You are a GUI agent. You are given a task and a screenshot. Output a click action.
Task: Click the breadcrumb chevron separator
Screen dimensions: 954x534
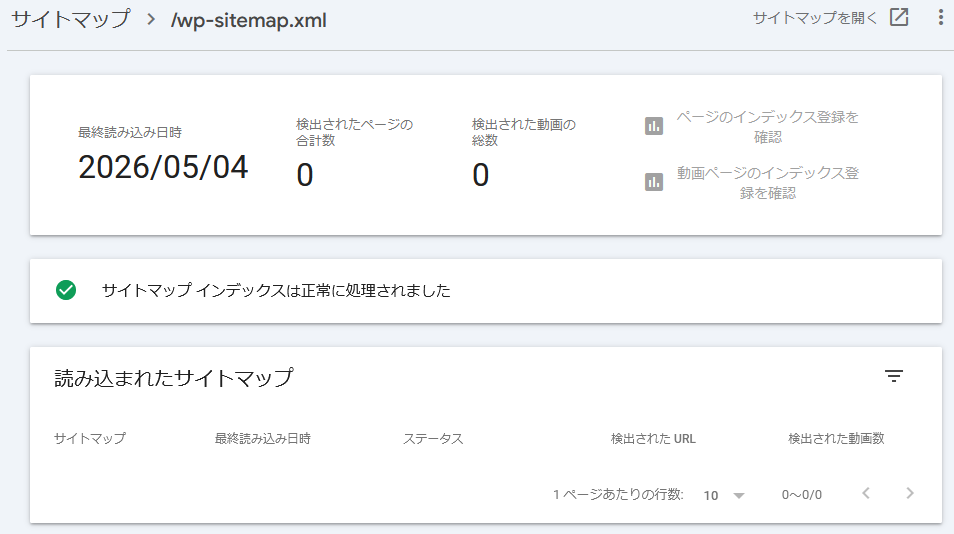(x=151, y=19)
